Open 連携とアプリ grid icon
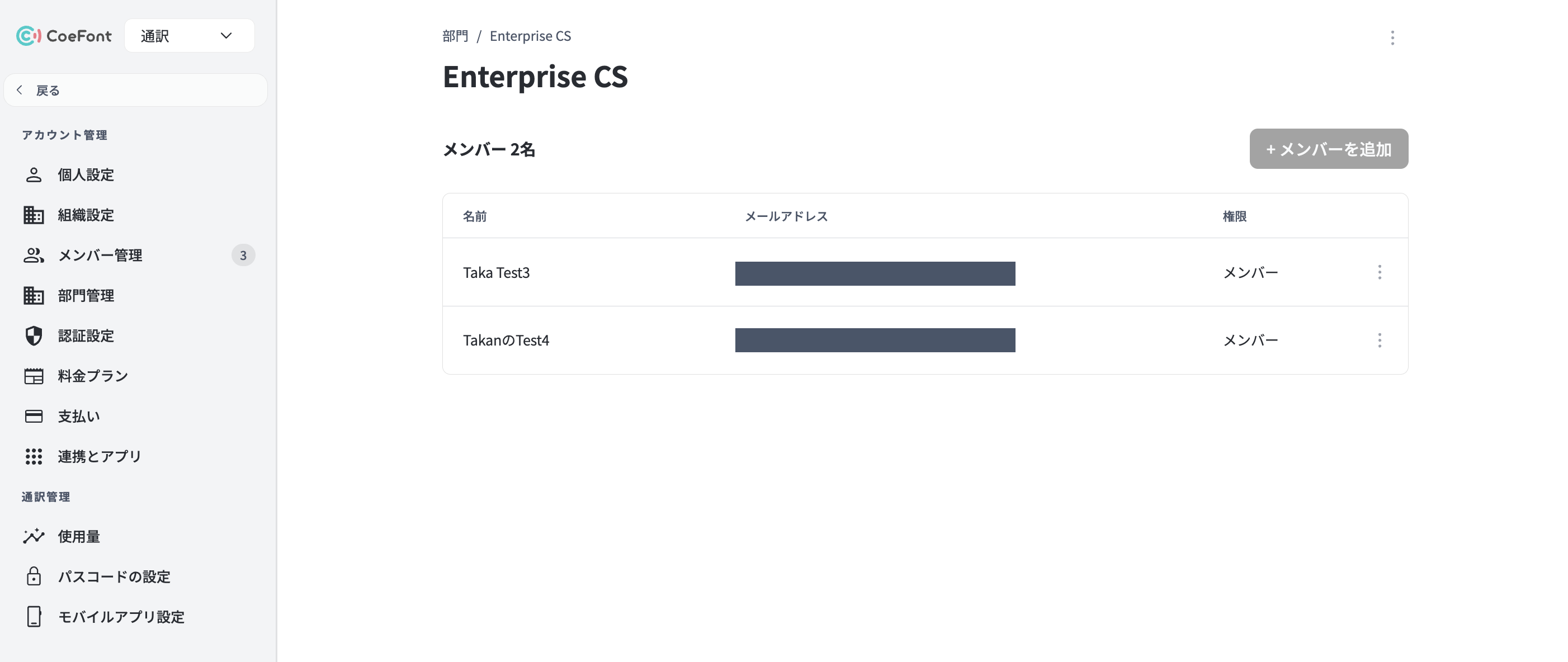Viewport: 1568px width, 662px height. pos(34,456)
